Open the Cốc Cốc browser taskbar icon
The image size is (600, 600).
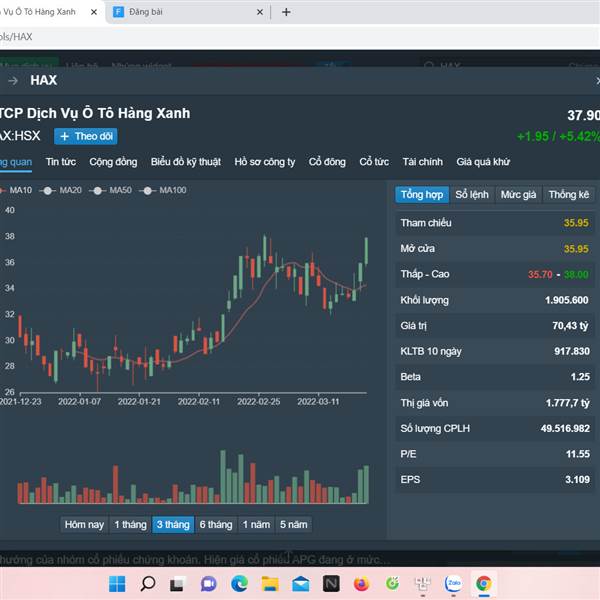point(392,584)
